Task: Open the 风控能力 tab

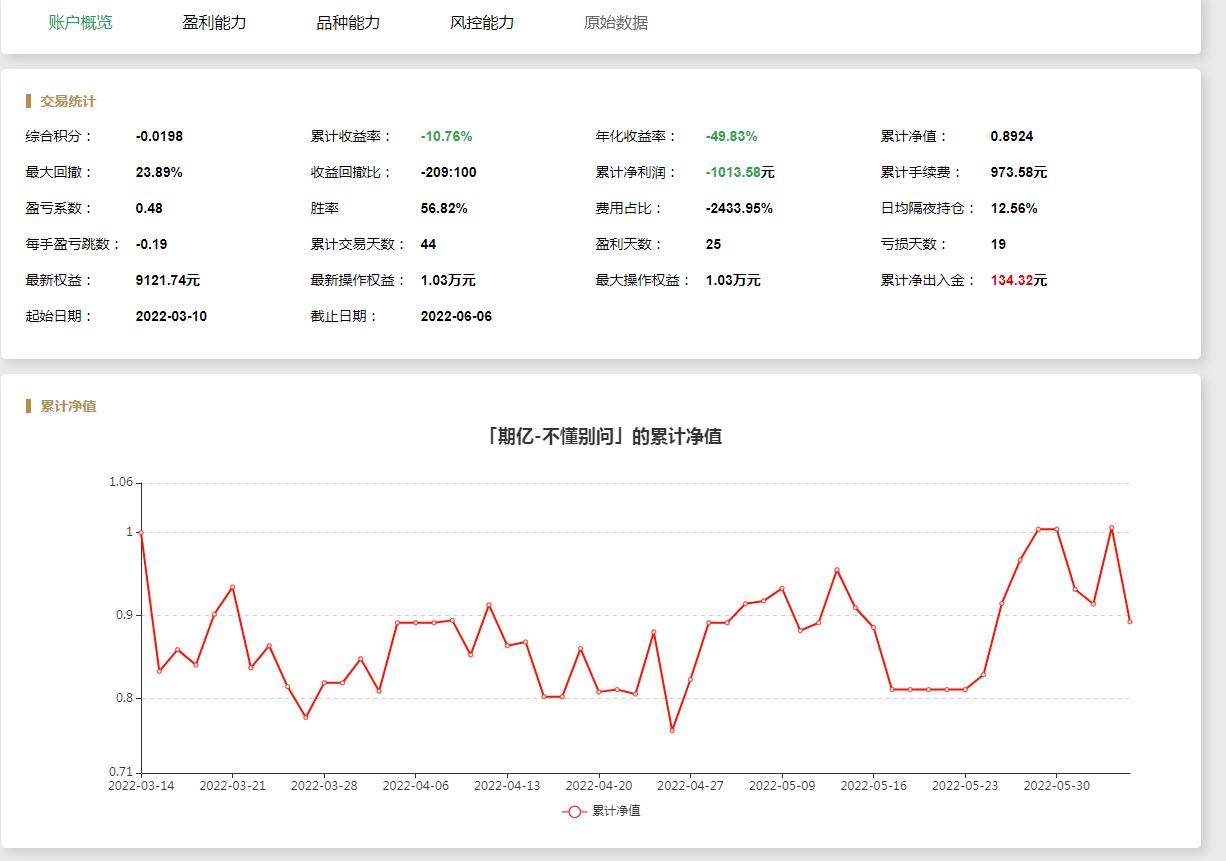Action: point(482,23)
